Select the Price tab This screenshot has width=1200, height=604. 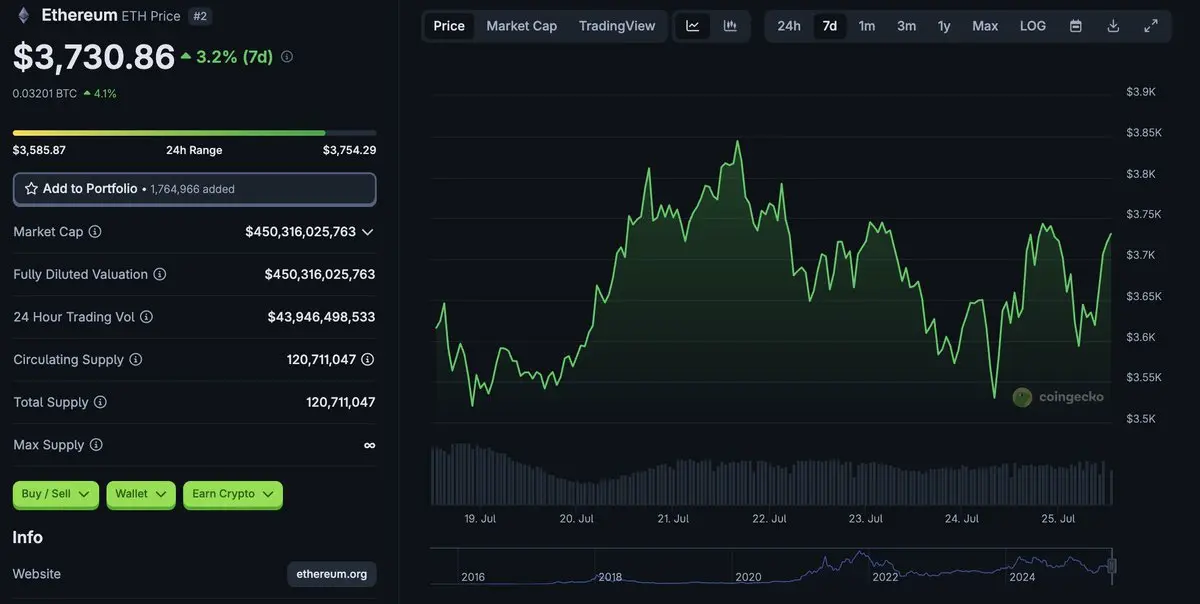click(449, 26)
